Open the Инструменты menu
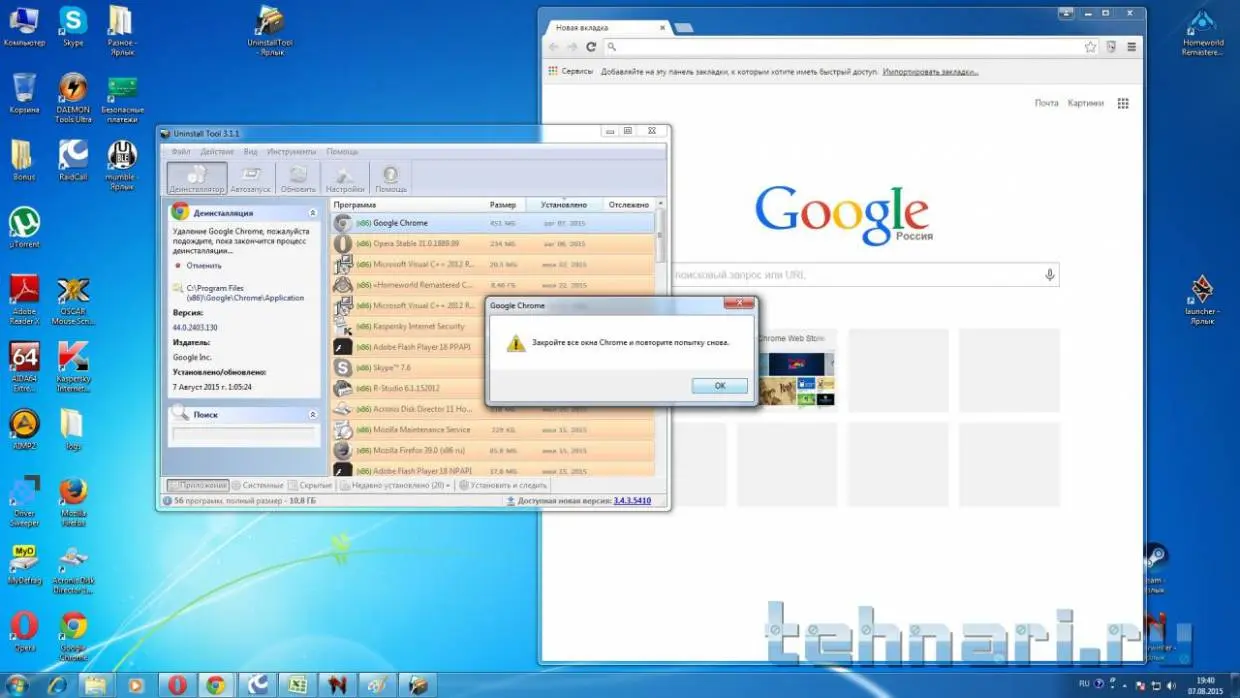Viewport: 1240px width, 698px height. [291, 152]
